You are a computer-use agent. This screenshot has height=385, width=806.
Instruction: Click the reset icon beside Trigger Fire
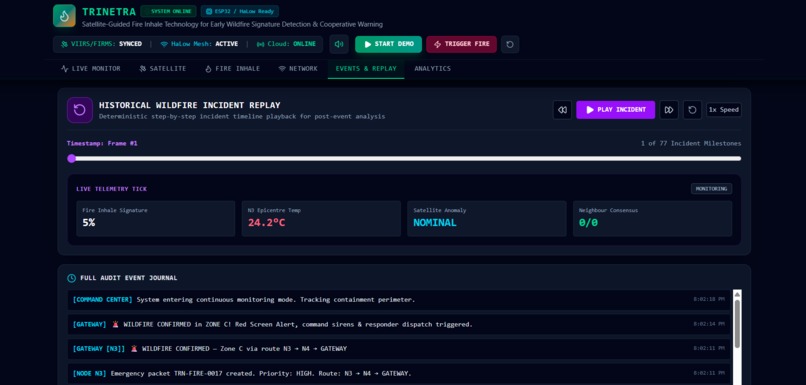point(510,44)
